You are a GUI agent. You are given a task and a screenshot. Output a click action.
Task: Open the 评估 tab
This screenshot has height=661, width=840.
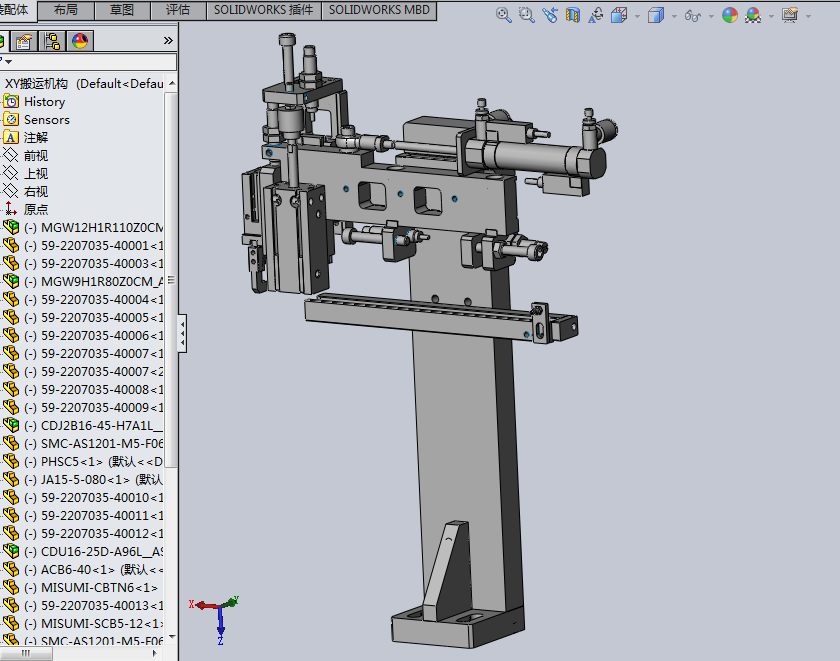[177, 10]
